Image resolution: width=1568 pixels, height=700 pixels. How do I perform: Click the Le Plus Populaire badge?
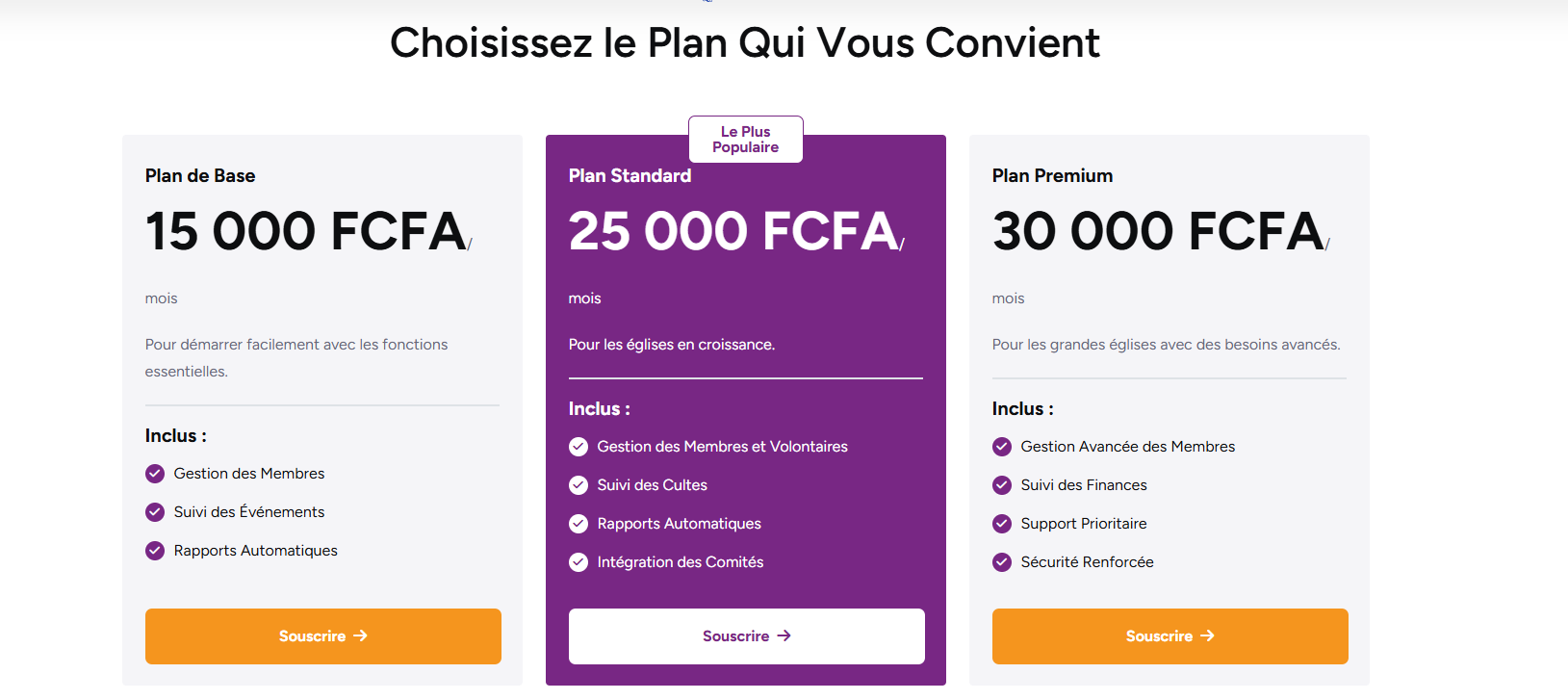pos(746,140)
